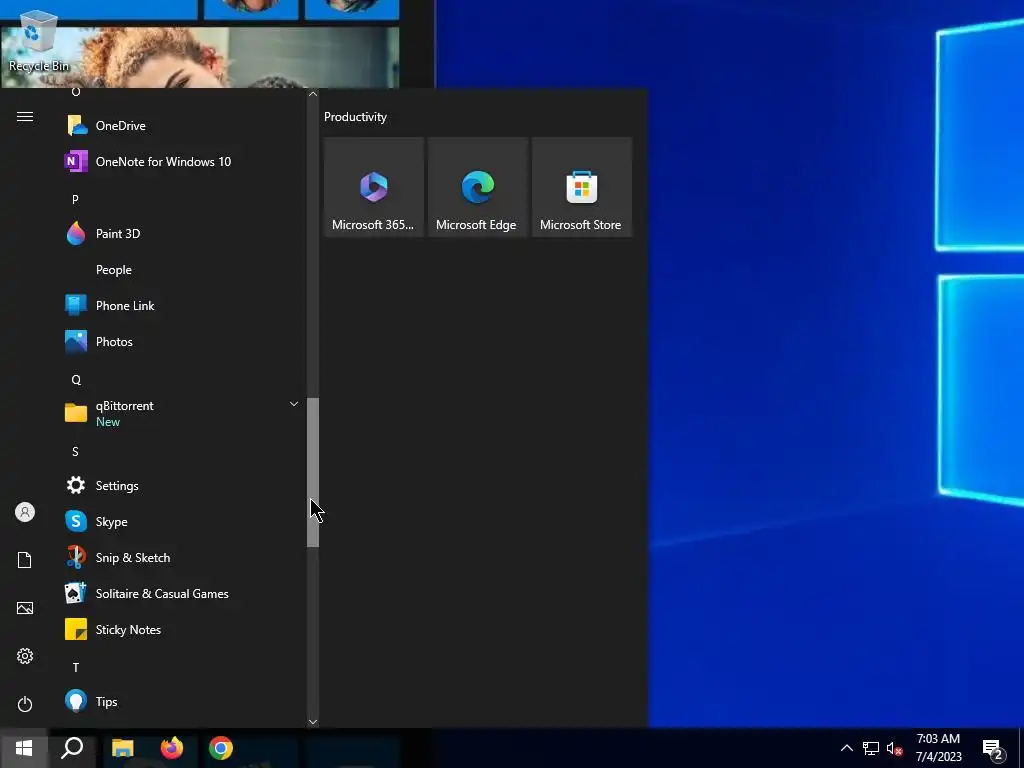
Task: Open Settings gear in Start sidebar
Action: coord(25,656)
